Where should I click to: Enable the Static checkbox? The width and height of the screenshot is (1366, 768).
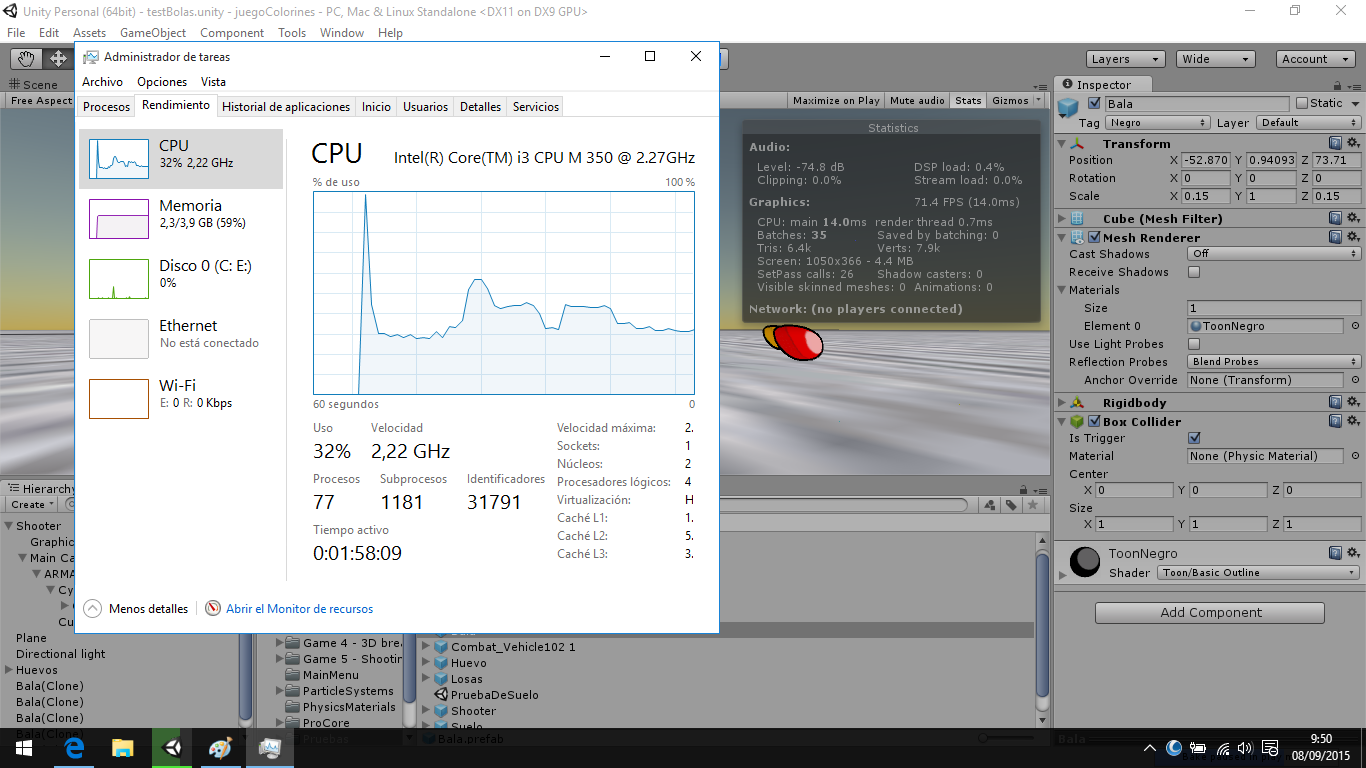1302,103
